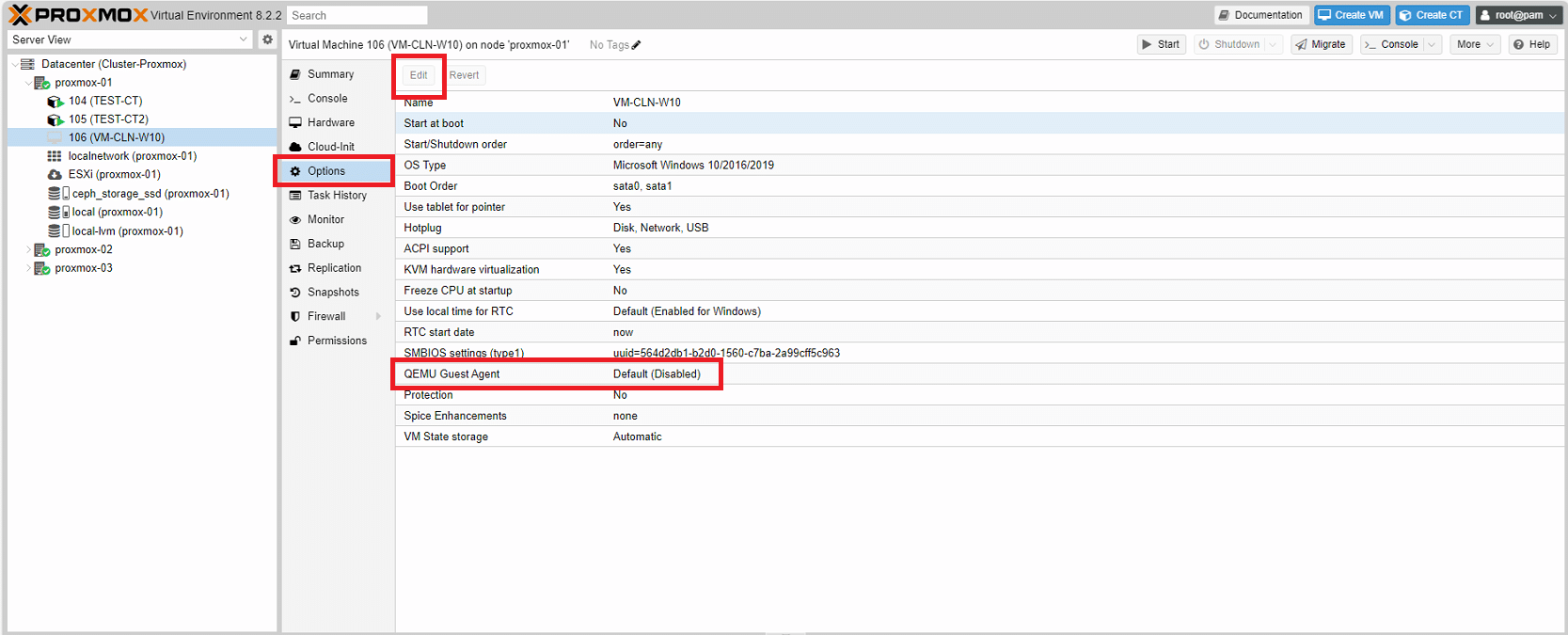Click the container icon for 105 (TEST-CT2)
Image resolution: width=1568 pixels, height=635 pixels.
[x=55, y=119]
